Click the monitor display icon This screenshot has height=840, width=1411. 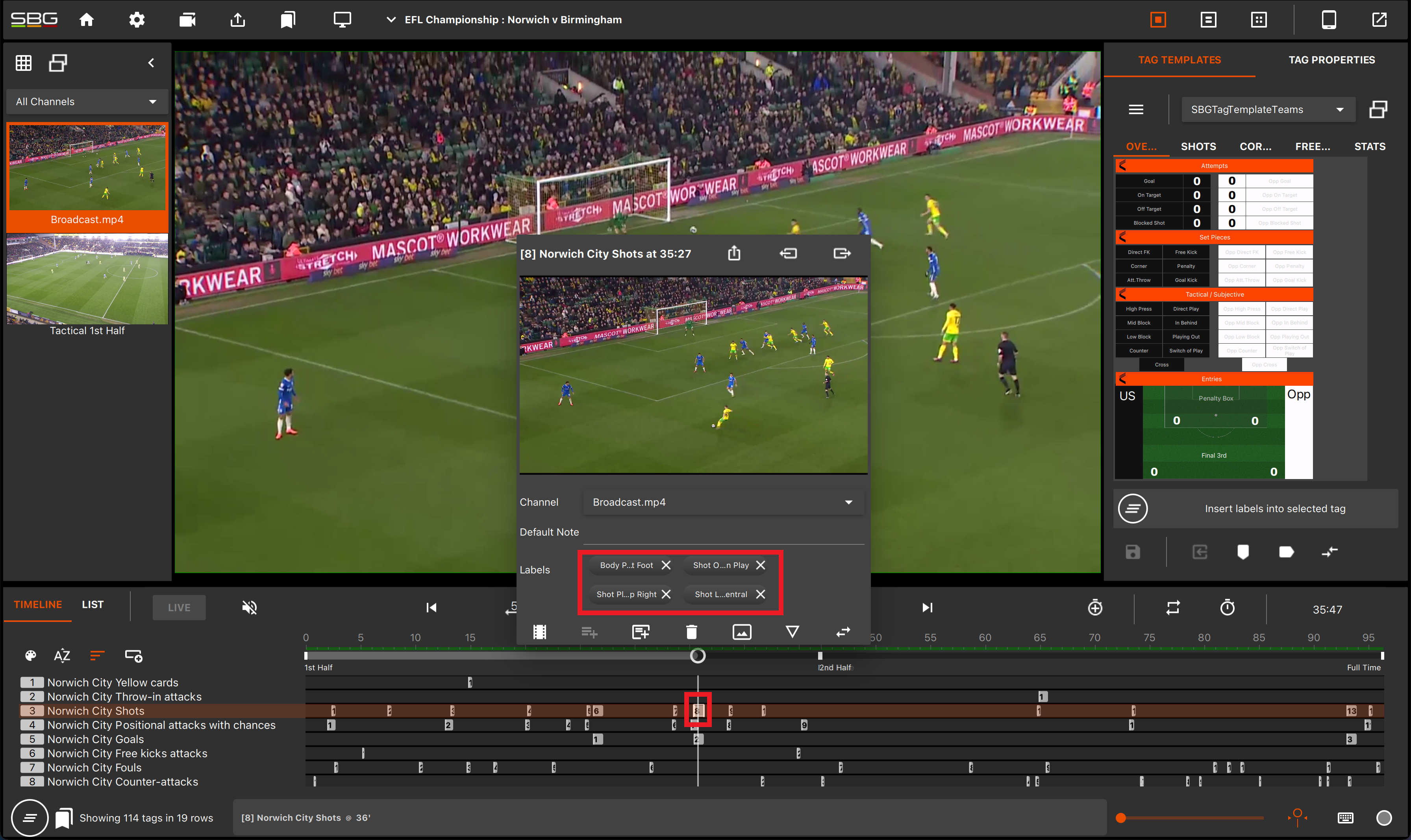pyautogui.click(x=342, y=20)
